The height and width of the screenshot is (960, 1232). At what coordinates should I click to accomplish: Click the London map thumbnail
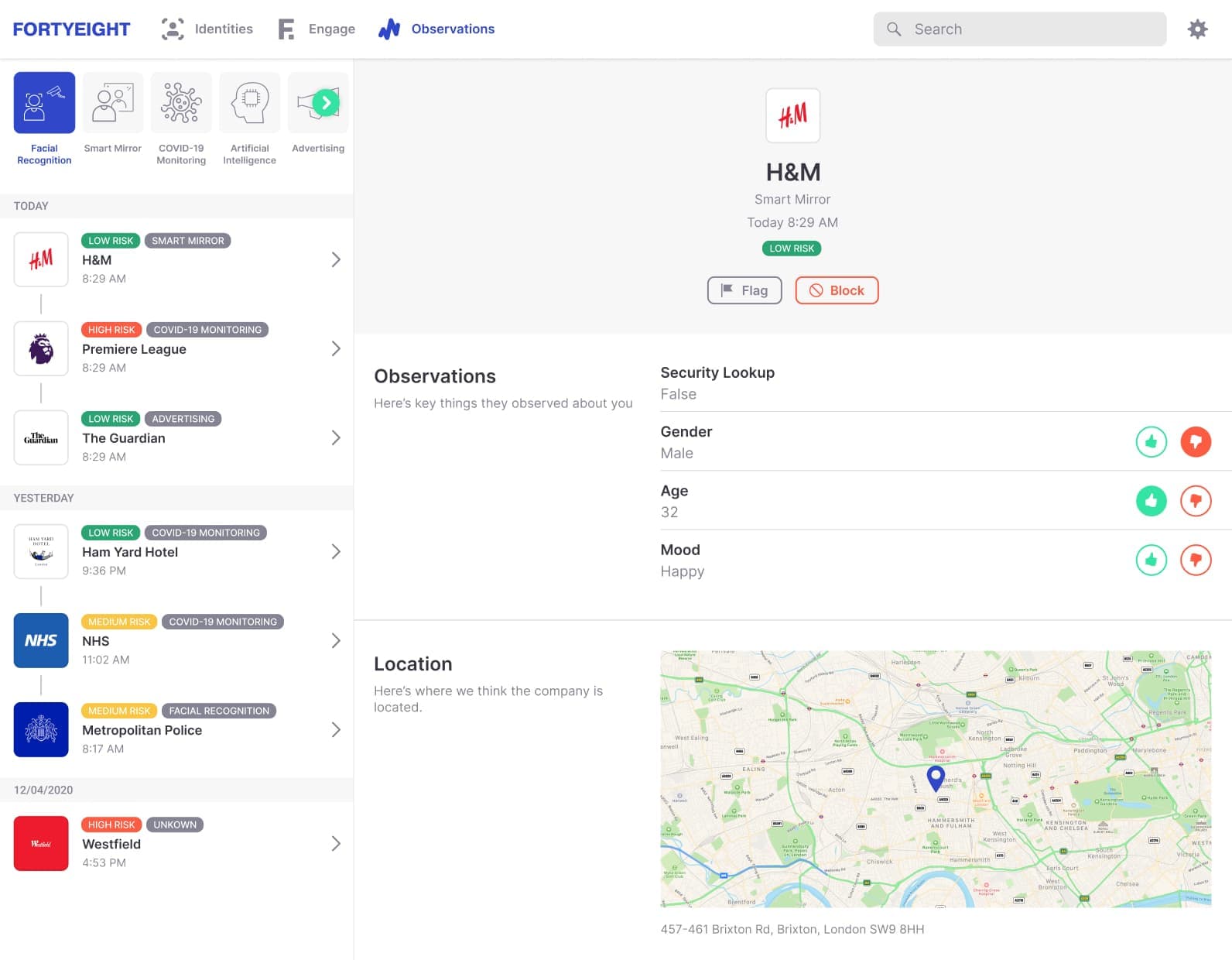tap(936, 779)
